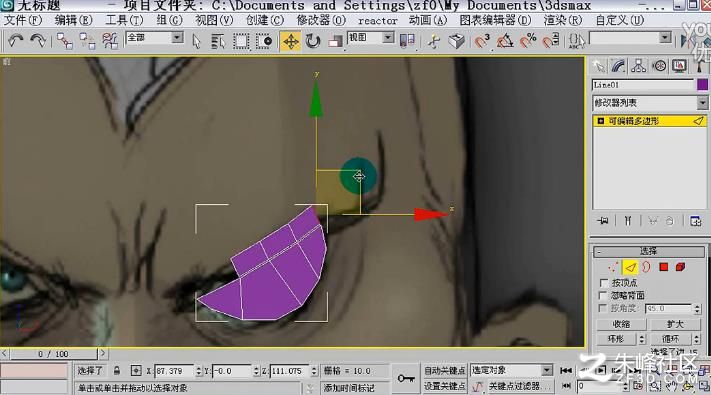Expand the 修改器列表 dropdown
Viewport: 711px width, 395px height.
[x=650, y=103]
